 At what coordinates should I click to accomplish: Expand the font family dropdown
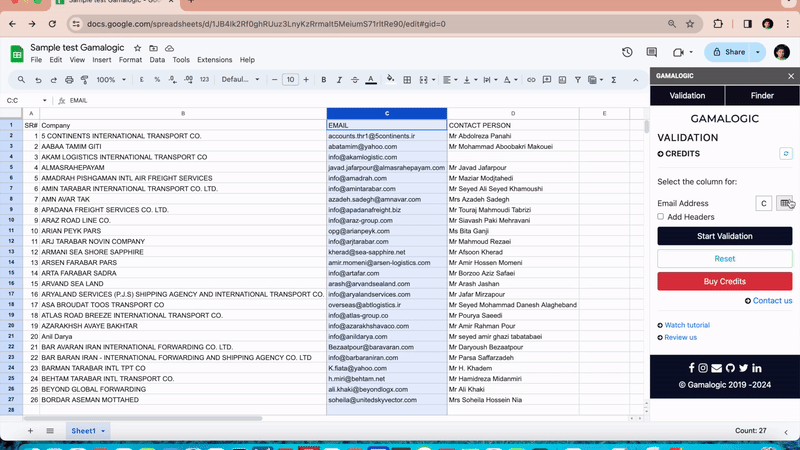240,79
